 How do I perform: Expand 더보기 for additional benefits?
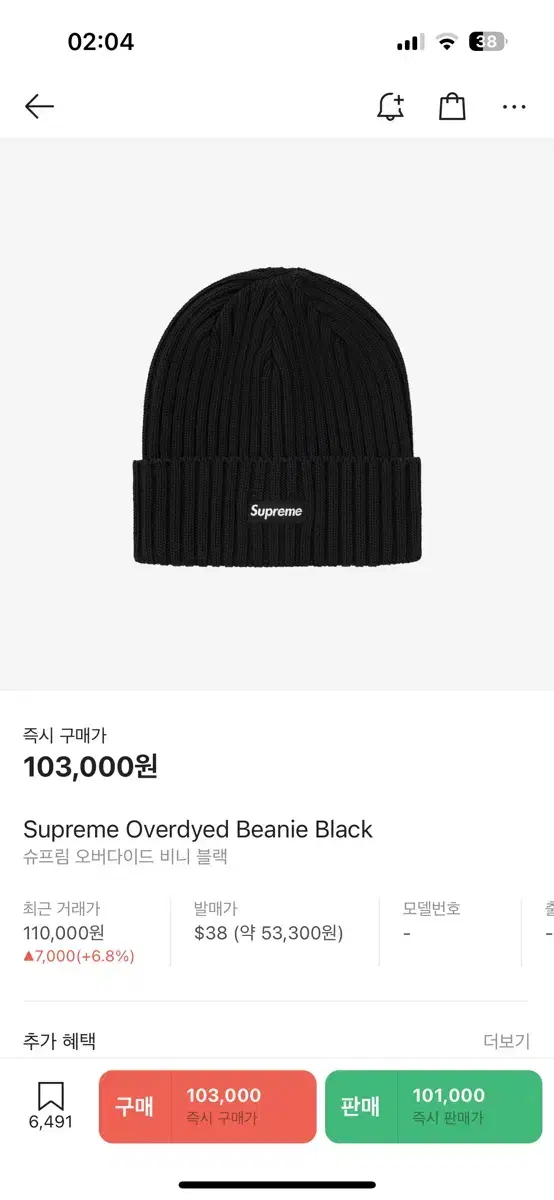pos(505,1040)
